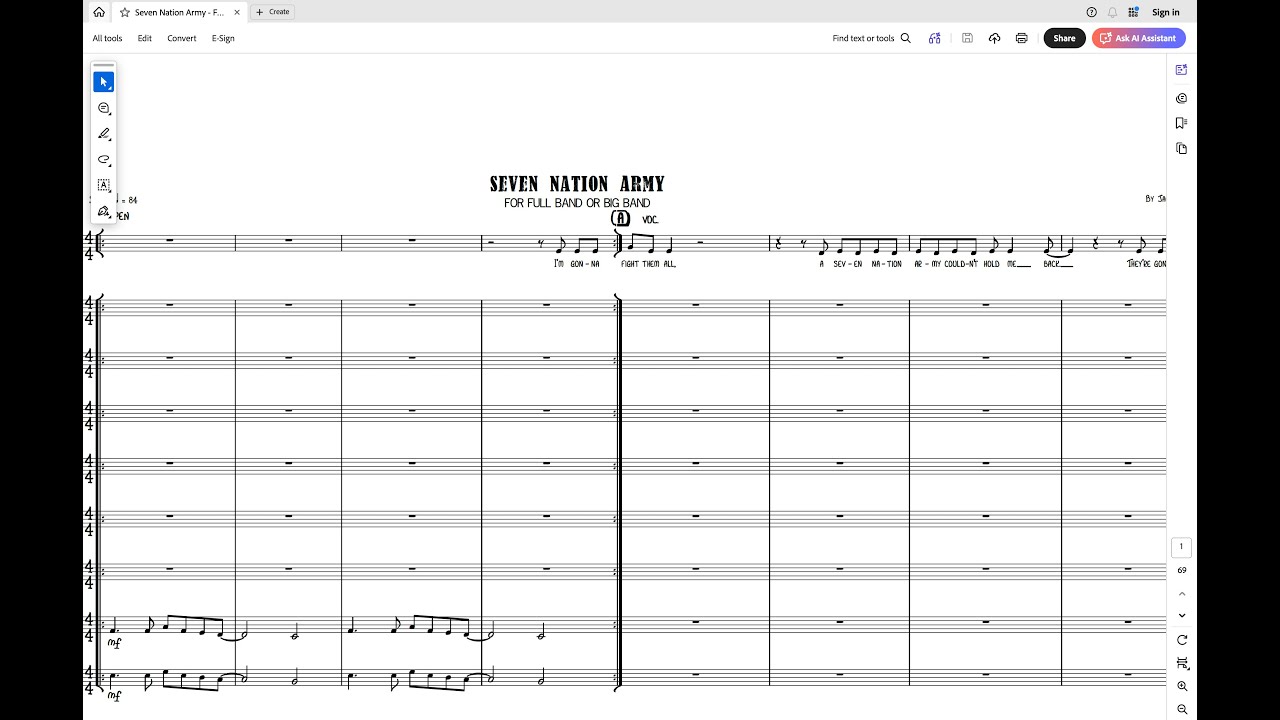Click Sign in
Viewport: 1280px width, 720px height.
pyautogui.click(x=1166, y=12)
